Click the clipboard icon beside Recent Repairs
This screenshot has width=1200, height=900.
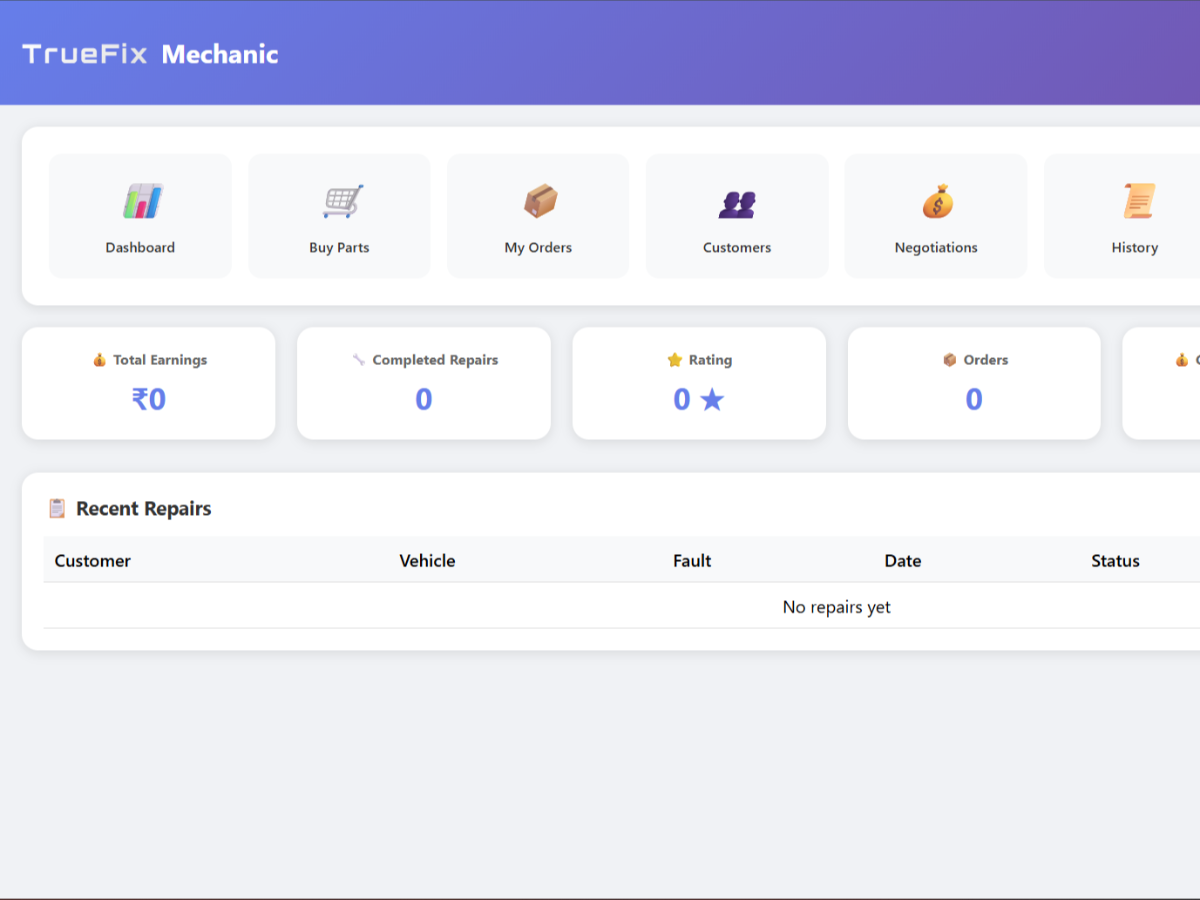coord(57,508)
